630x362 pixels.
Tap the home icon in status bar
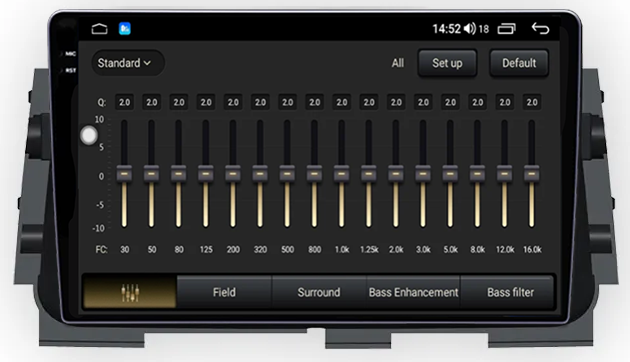99,29
